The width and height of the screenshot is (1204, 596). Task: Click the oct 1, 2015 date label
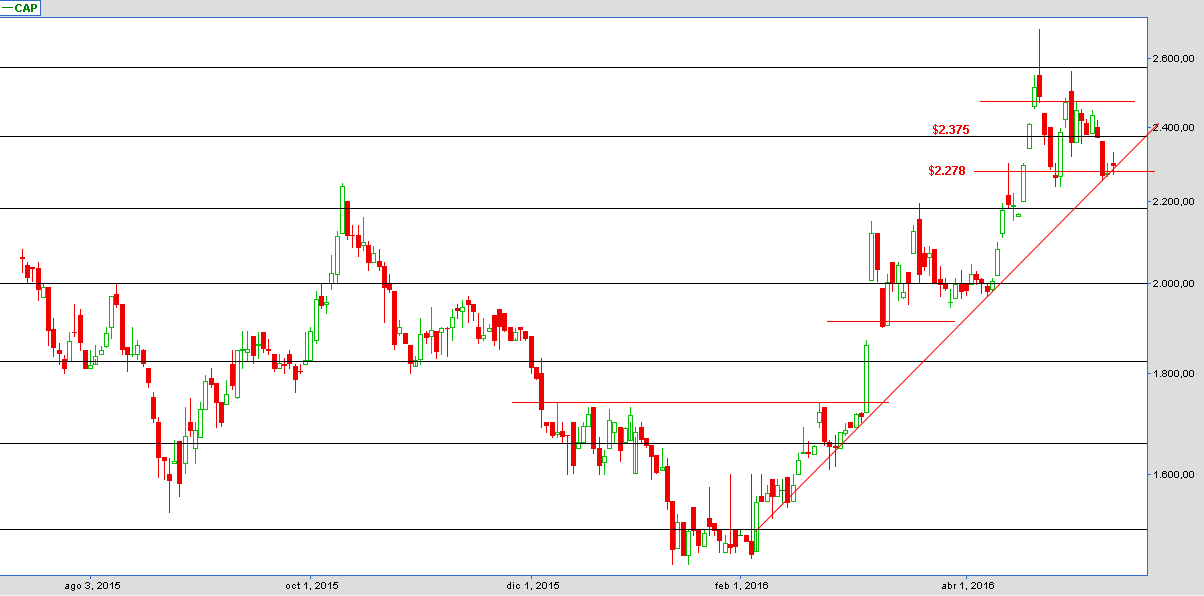(311, 585)
